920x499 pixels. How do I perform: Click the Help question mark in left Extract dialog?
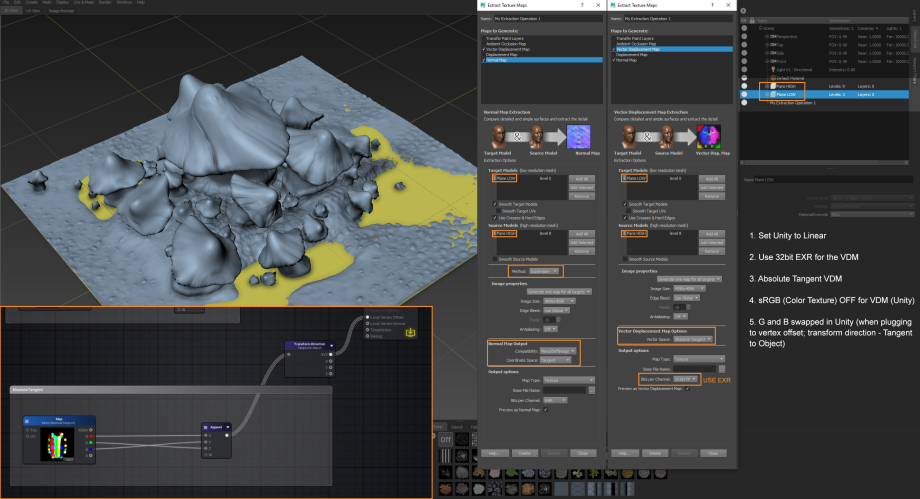[583, 5]
